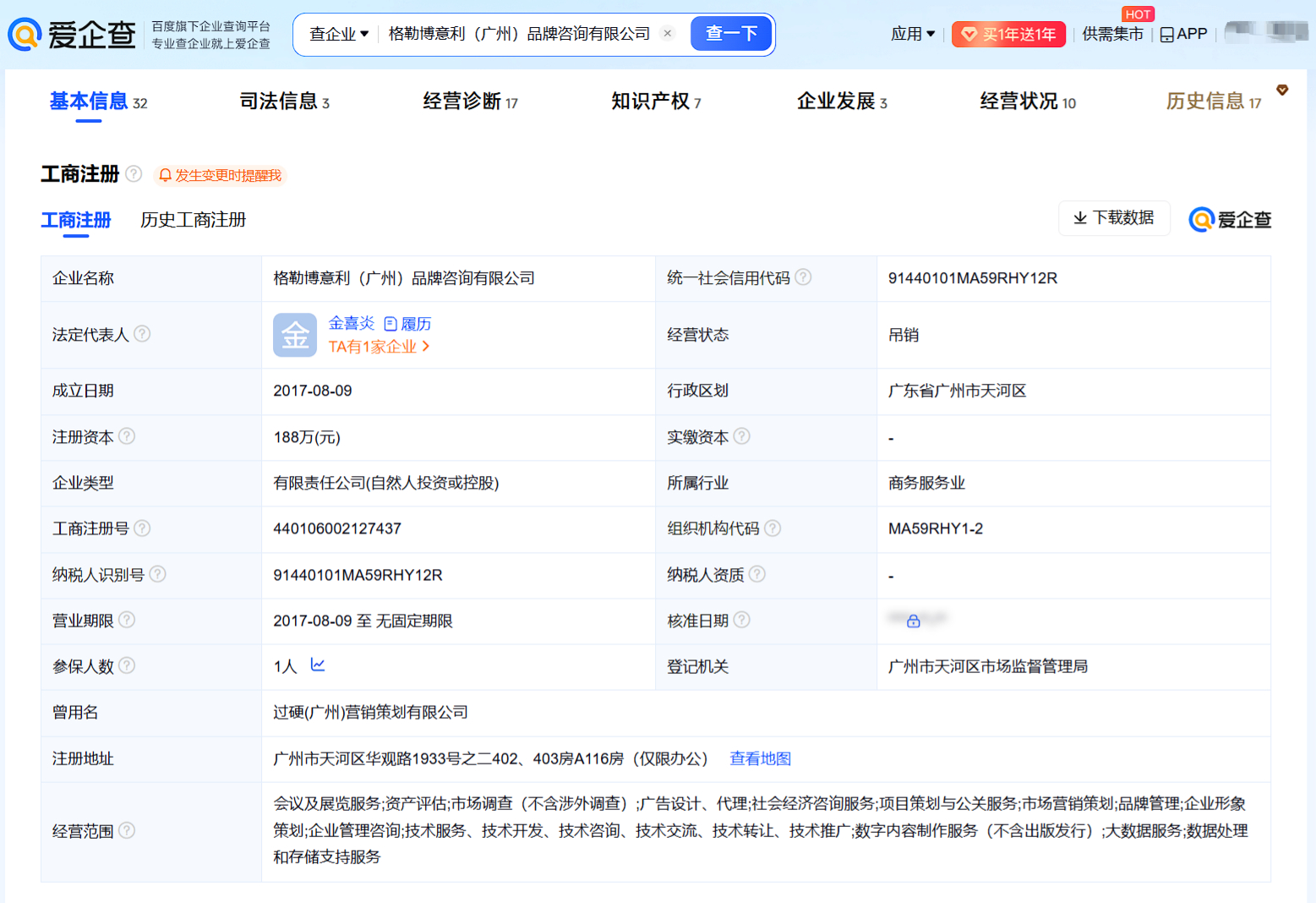Image resolution: width=1316 pixels, height=903 pixels.
Task: Click the help icon next to 实缴资本
Action: pos(742,436)
